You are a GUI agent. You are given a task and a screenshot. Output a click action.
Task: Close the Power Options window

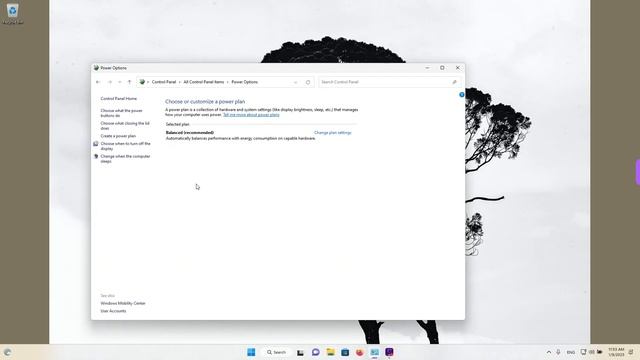coord(458,68)
